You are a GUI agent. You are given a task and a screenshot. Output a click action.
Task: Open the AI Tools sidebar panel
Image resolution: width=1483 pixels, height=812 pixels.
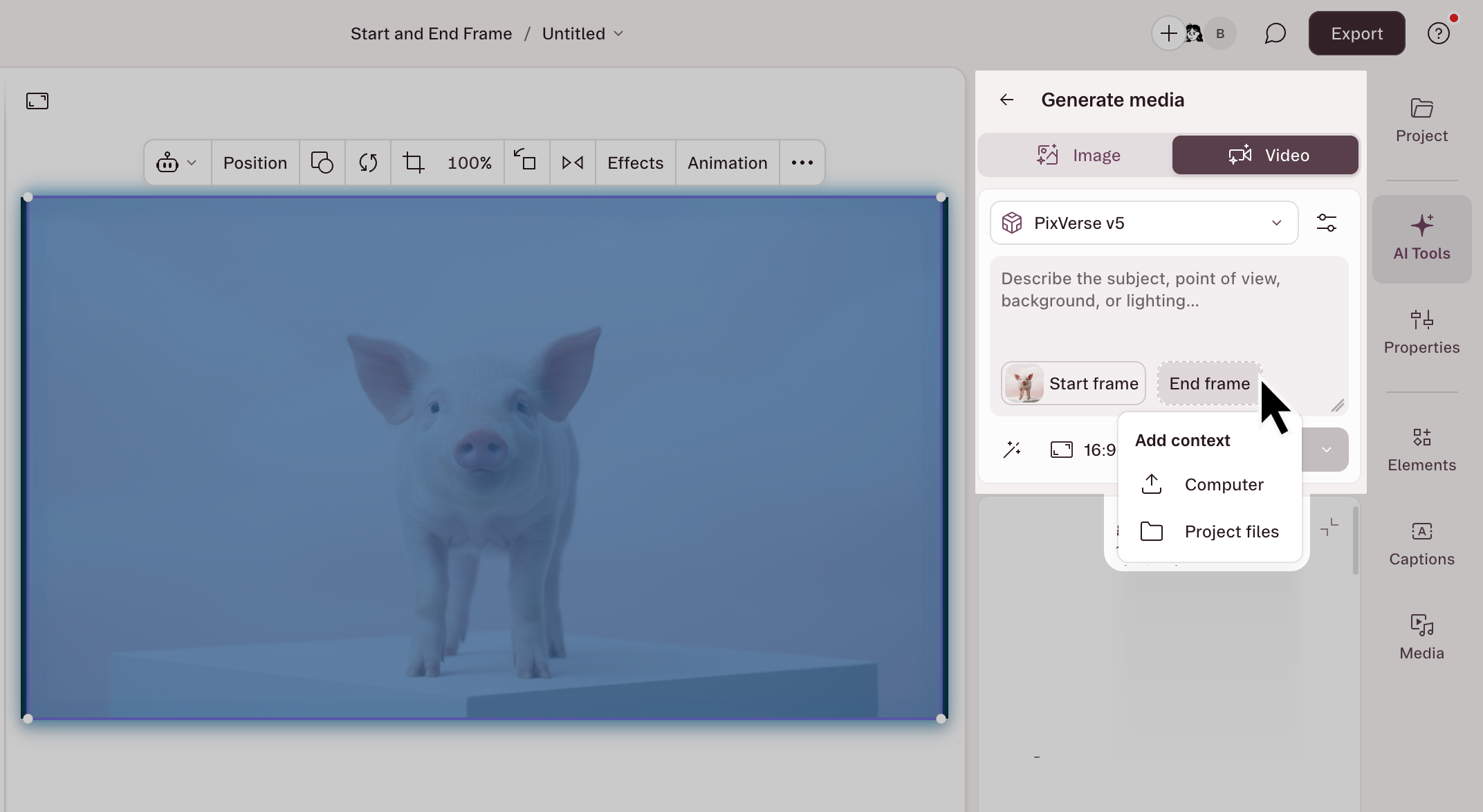[x=1421, y=239]
